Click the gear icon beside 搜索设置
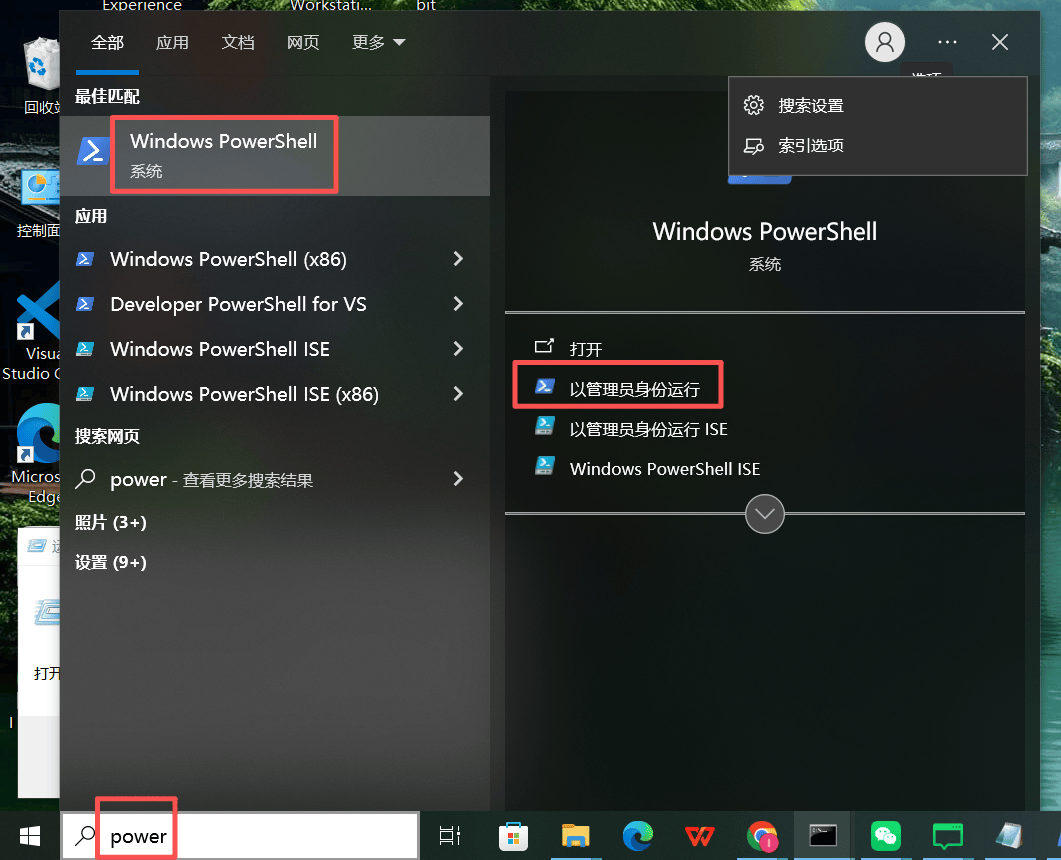Viewport: 1061px width, 860px height. pyautogui.click(x=753, y=106)
